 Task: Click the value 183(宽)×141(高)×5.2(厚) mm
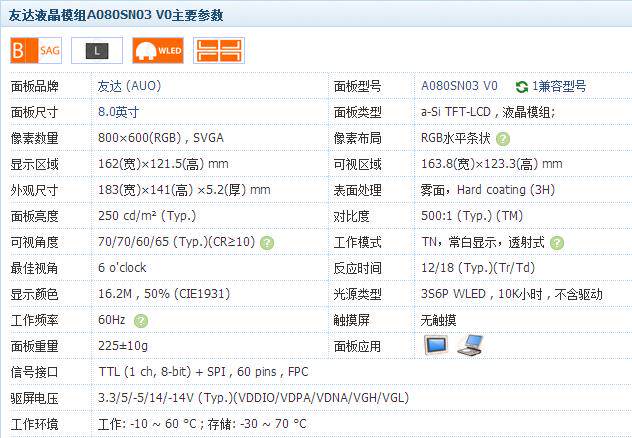tap(184, 190)
